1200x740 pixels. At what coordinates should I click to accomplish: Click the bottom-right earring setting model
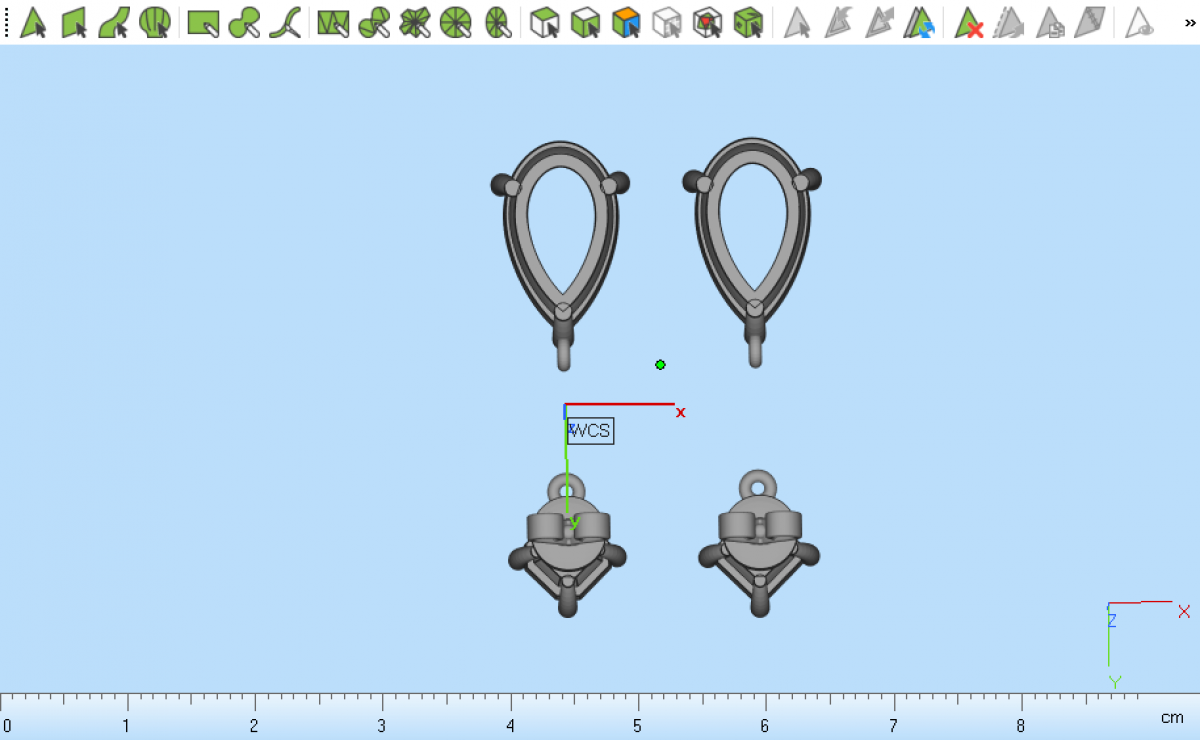coord(759,545)
